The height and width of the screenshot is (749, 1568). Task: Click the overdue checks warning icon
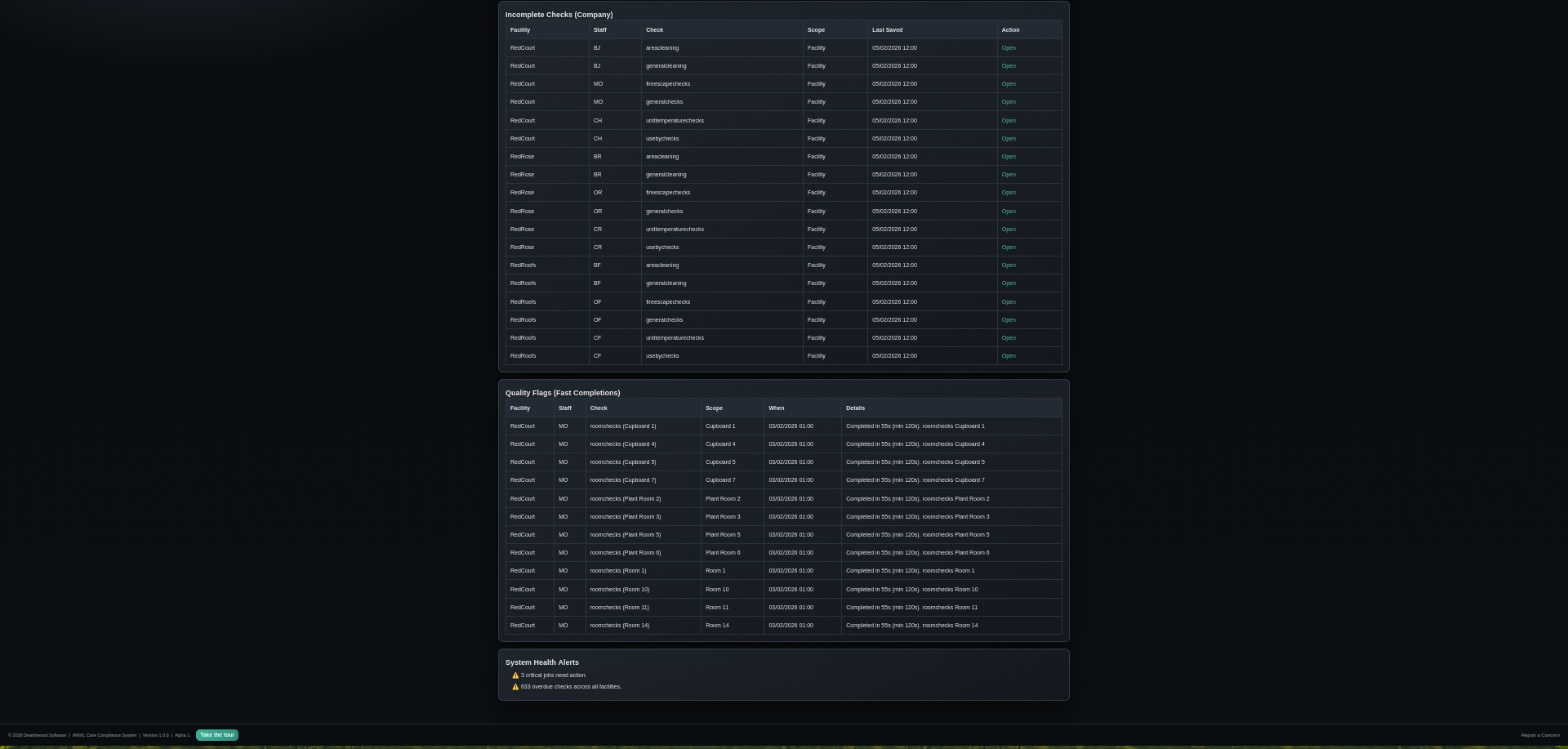tap(515, 687)
